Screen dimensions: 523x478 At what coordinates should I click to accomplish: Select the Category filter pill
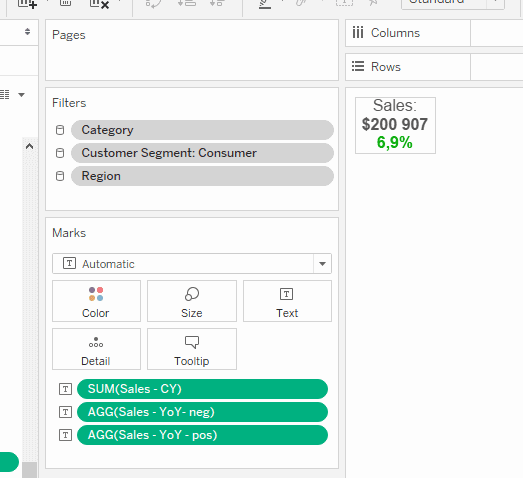(202, 130)
